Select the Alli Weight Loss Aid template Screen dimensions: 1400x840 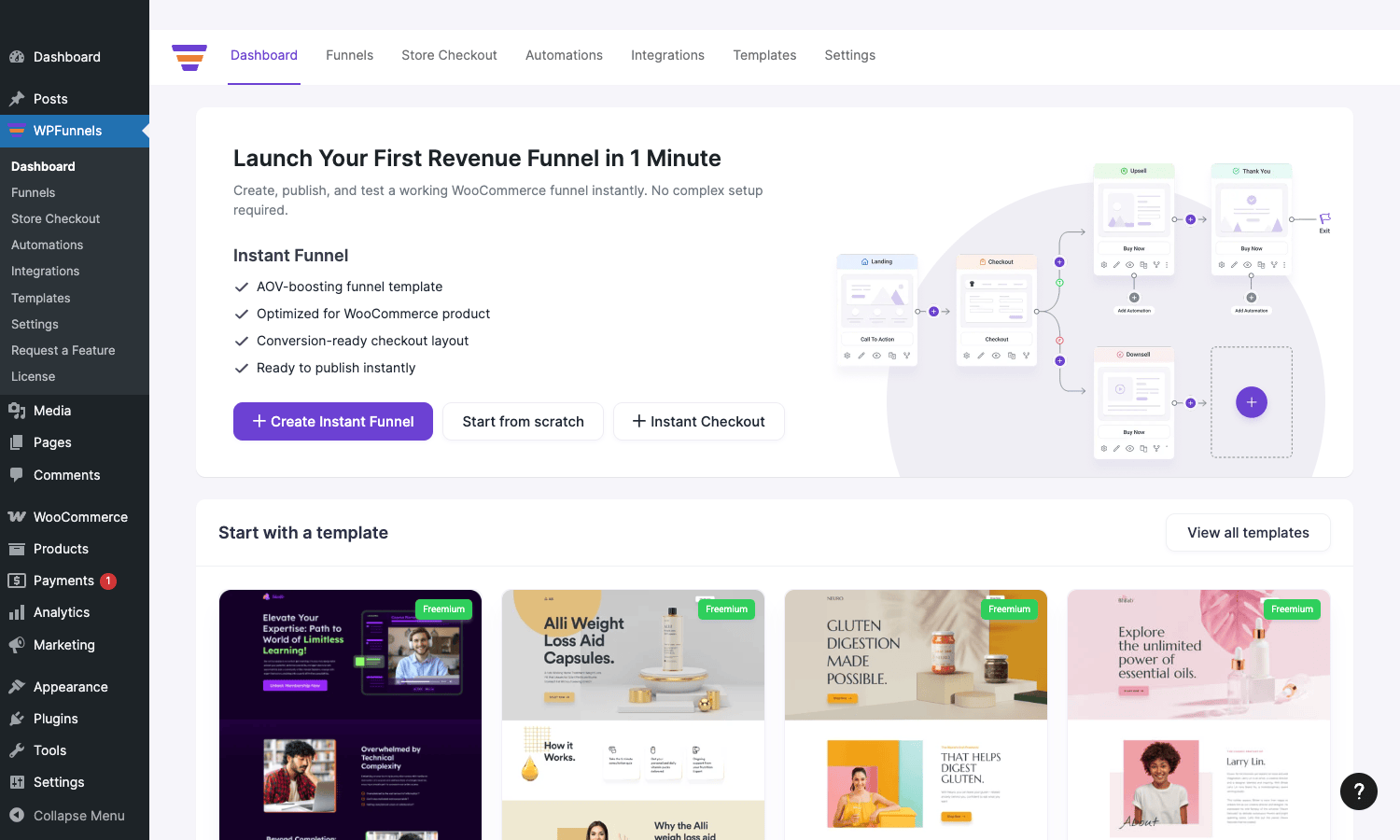633,715
